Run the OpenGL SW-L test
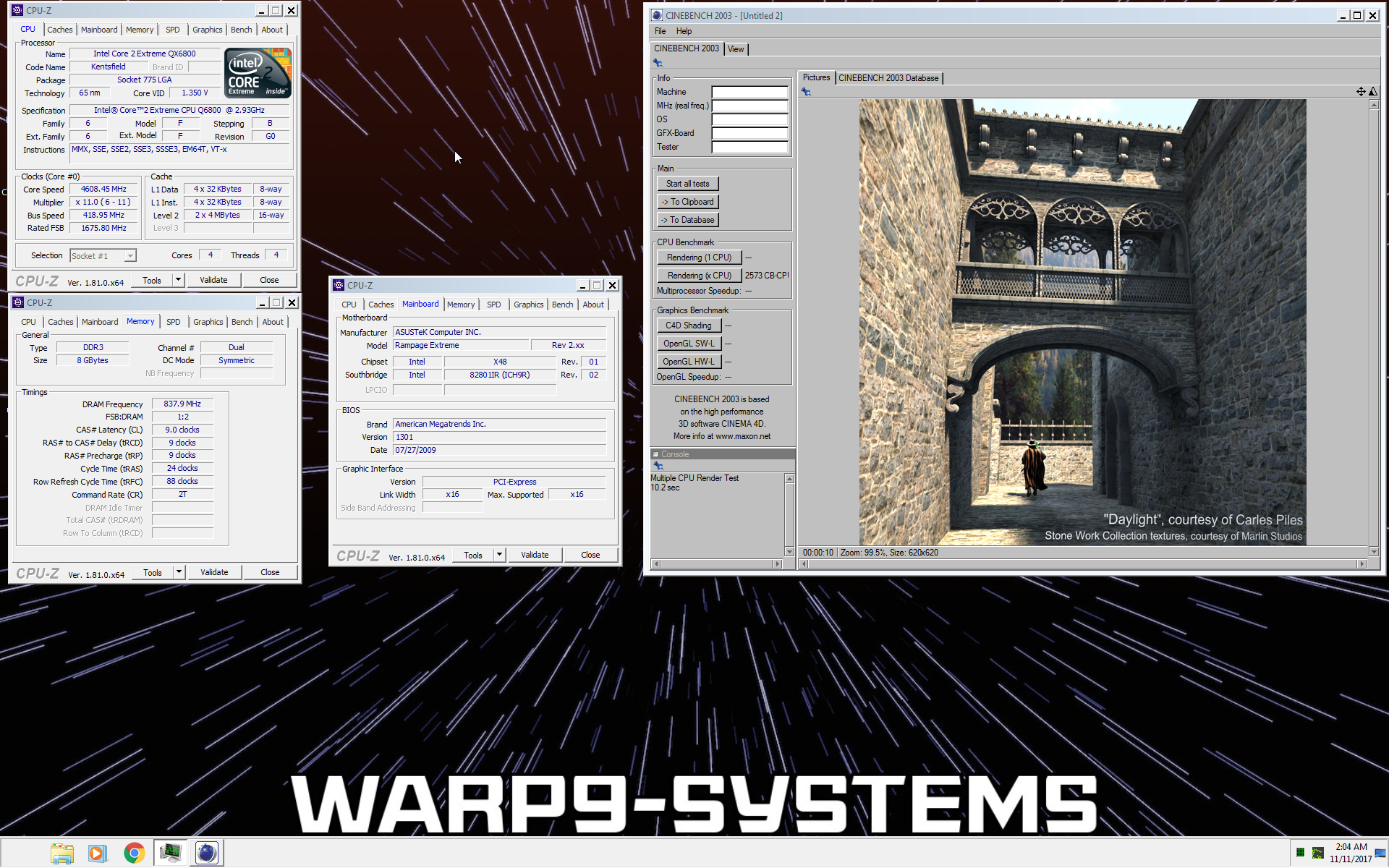 pyautogui.click(x=689, y=344)
